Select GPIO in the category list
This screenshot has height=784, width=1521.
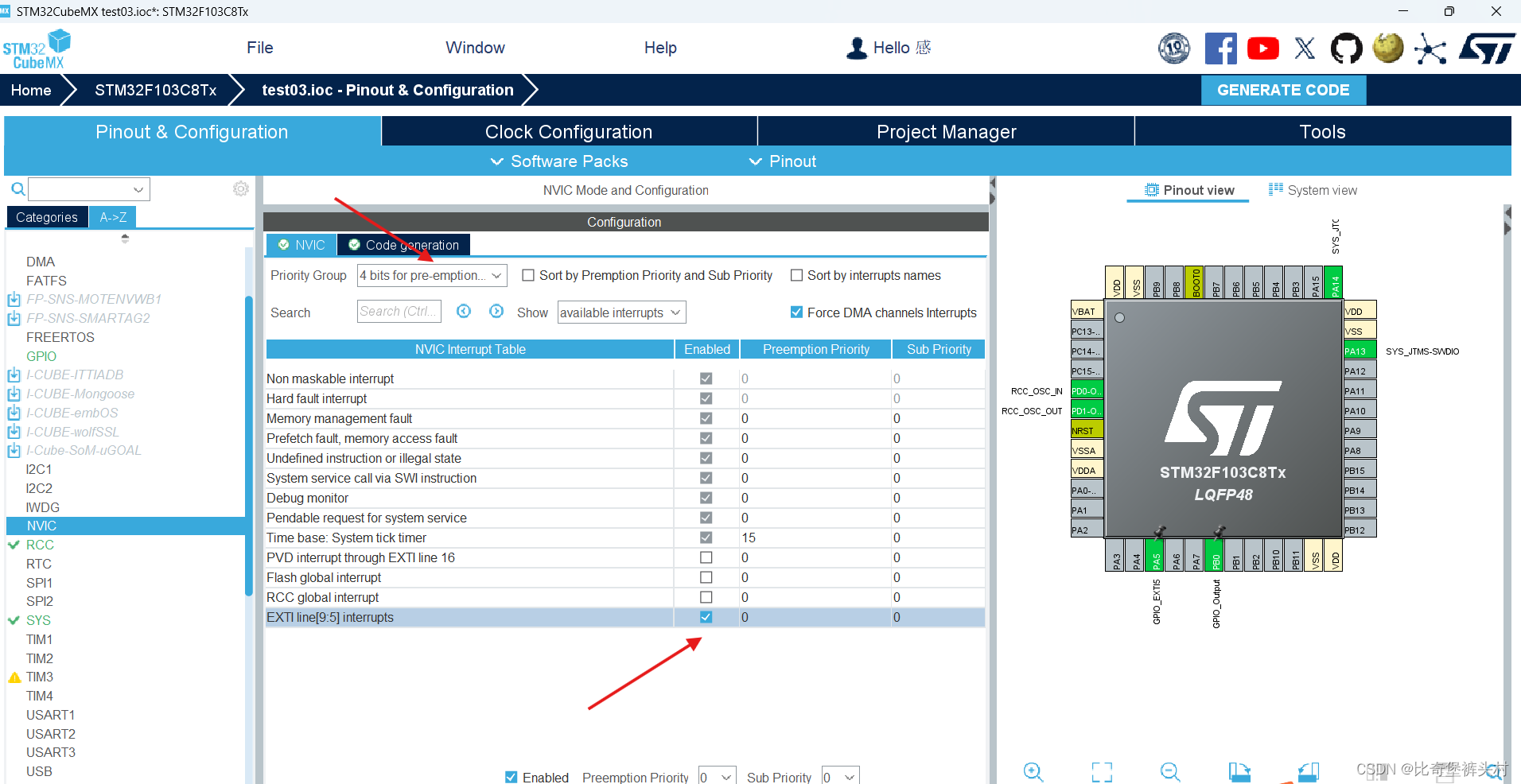click(41, 356)
